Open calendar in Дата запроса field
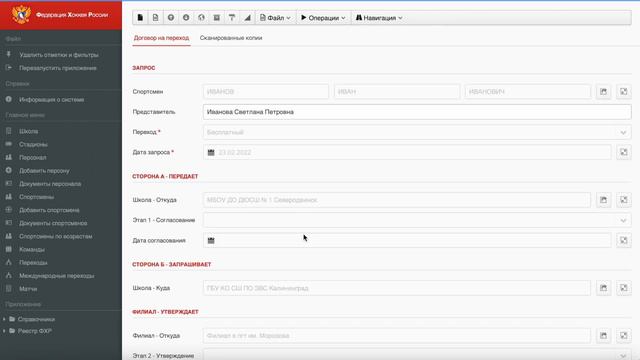The image size is (640, 360). click(211, 152)
